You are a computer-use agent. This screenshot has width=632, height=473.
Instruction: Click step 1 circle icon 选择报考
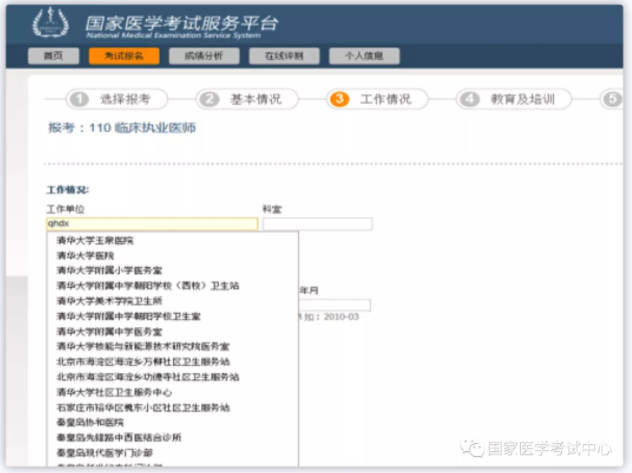79,99
